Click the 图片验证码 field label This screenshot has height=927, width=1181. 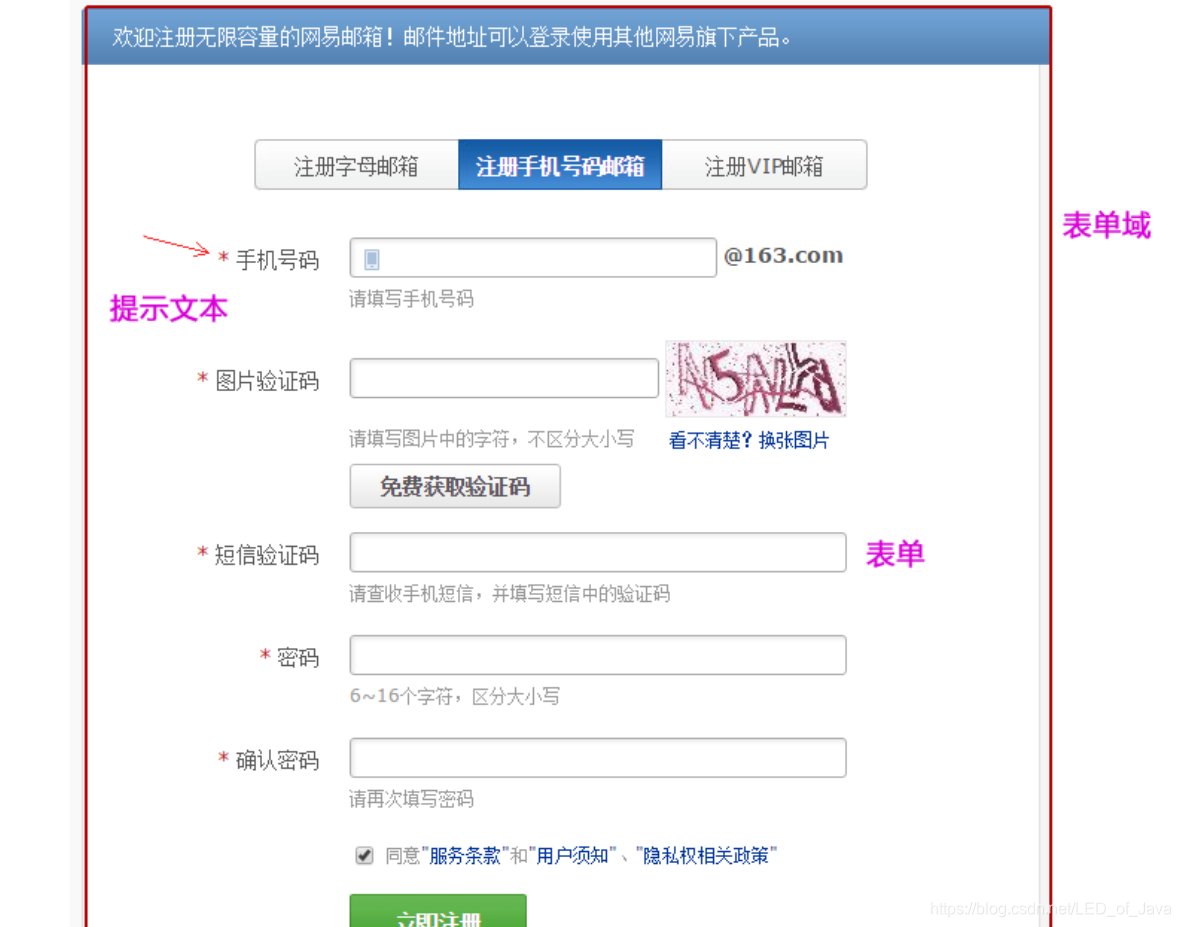coord(267,381)
